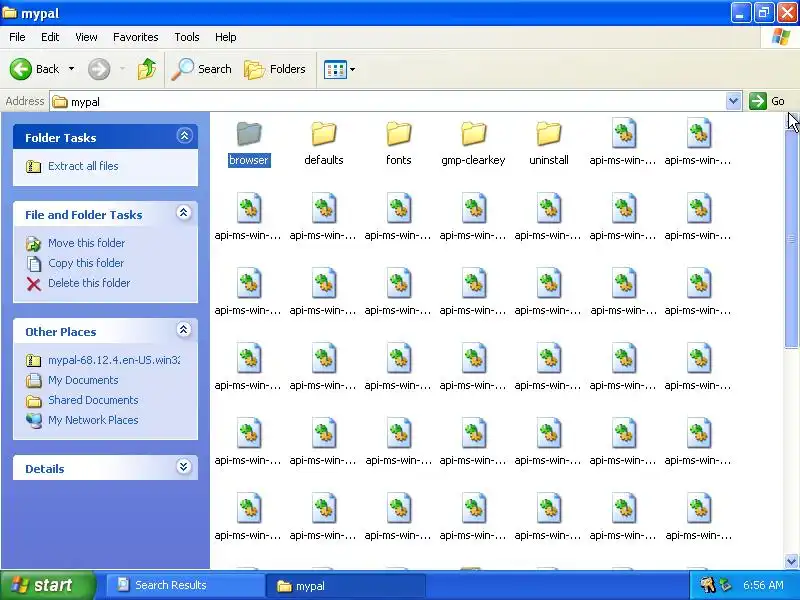This screenshot has height=600, width=800.
Task: Open the Tools menu
Action: tap(187, 37)
